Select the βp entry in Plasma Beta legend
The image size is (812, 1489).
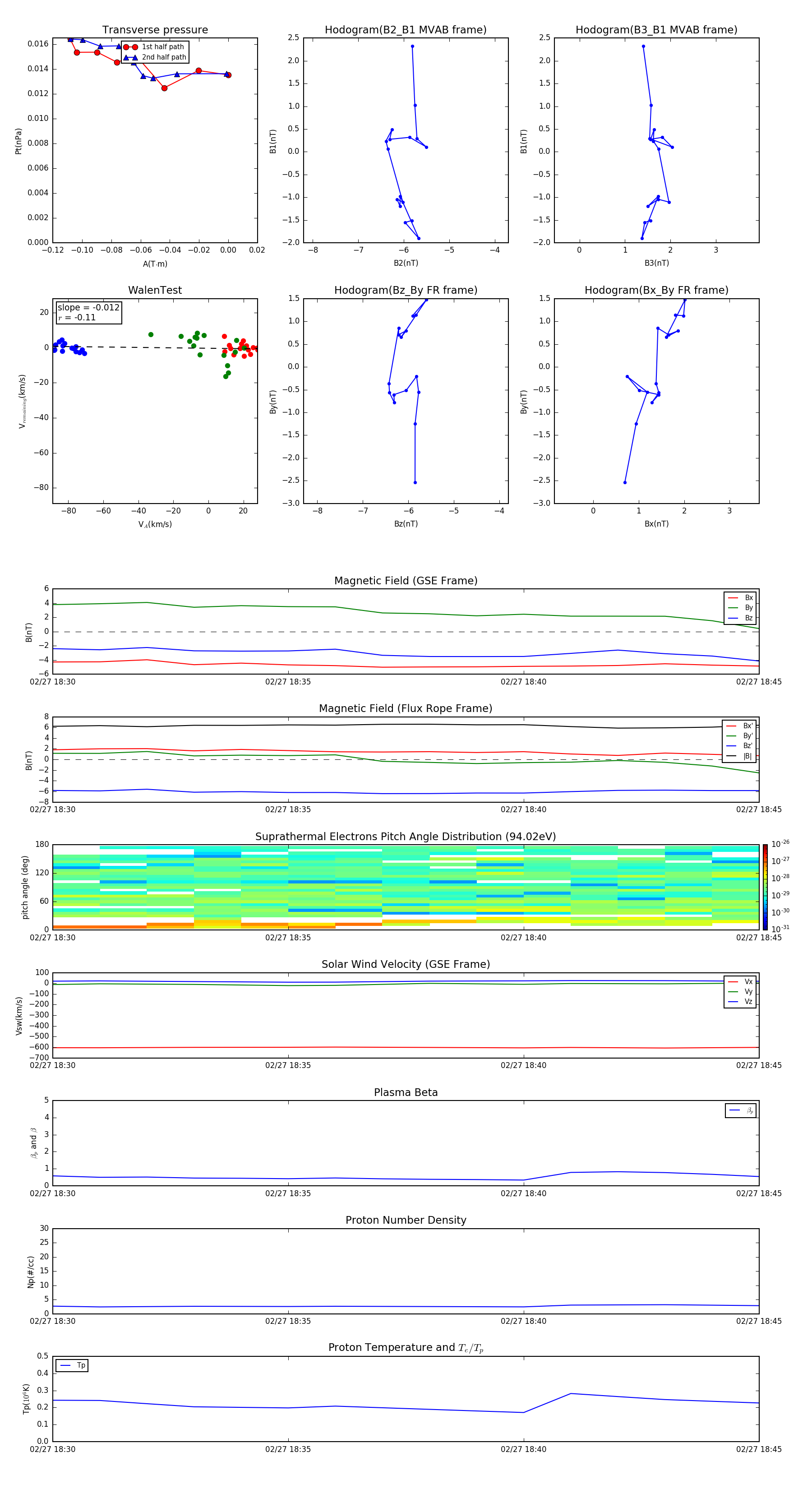741,1110
